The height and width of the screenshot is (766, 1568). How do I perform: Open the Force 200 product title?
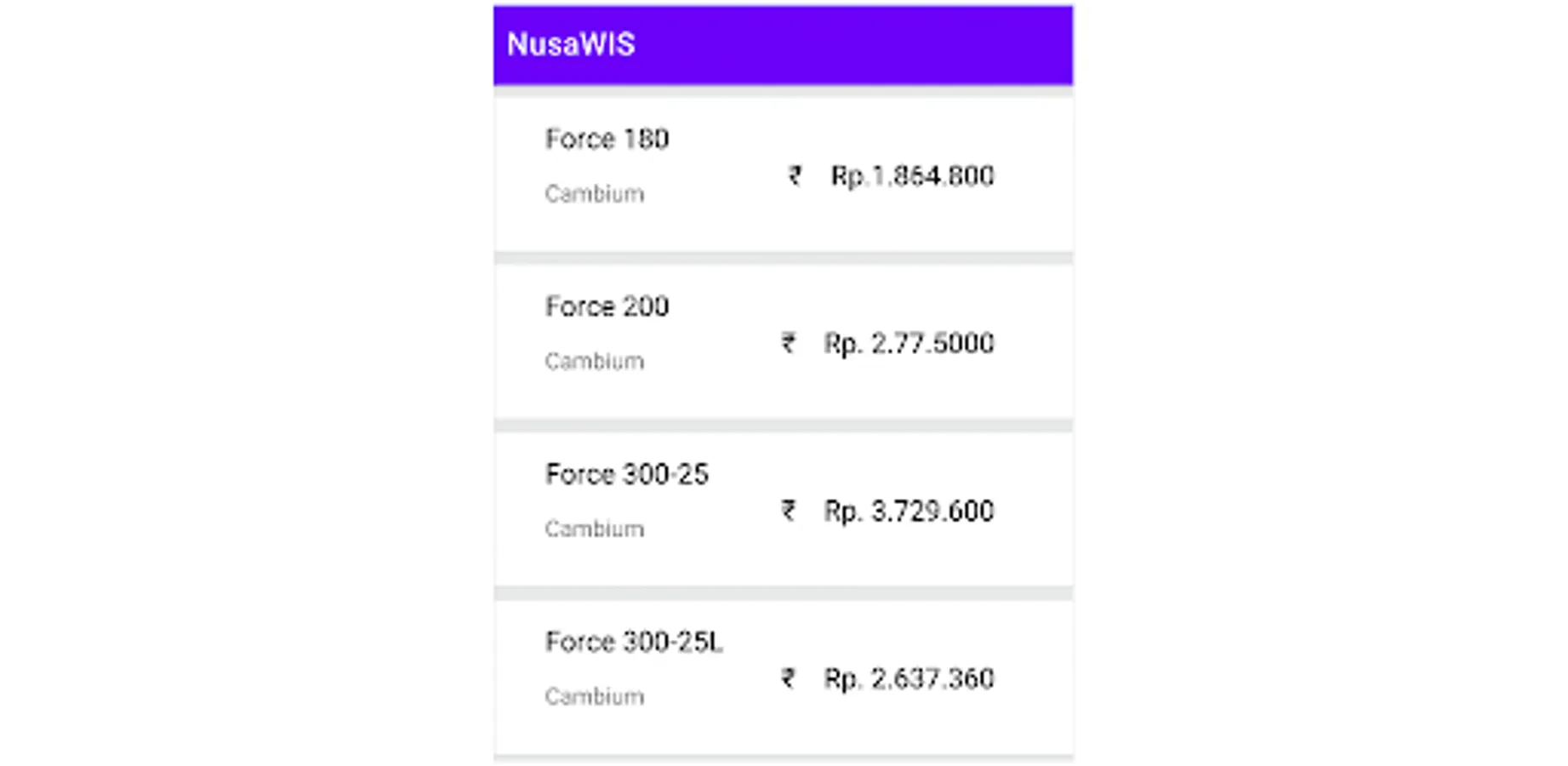(x=607, y=306)
